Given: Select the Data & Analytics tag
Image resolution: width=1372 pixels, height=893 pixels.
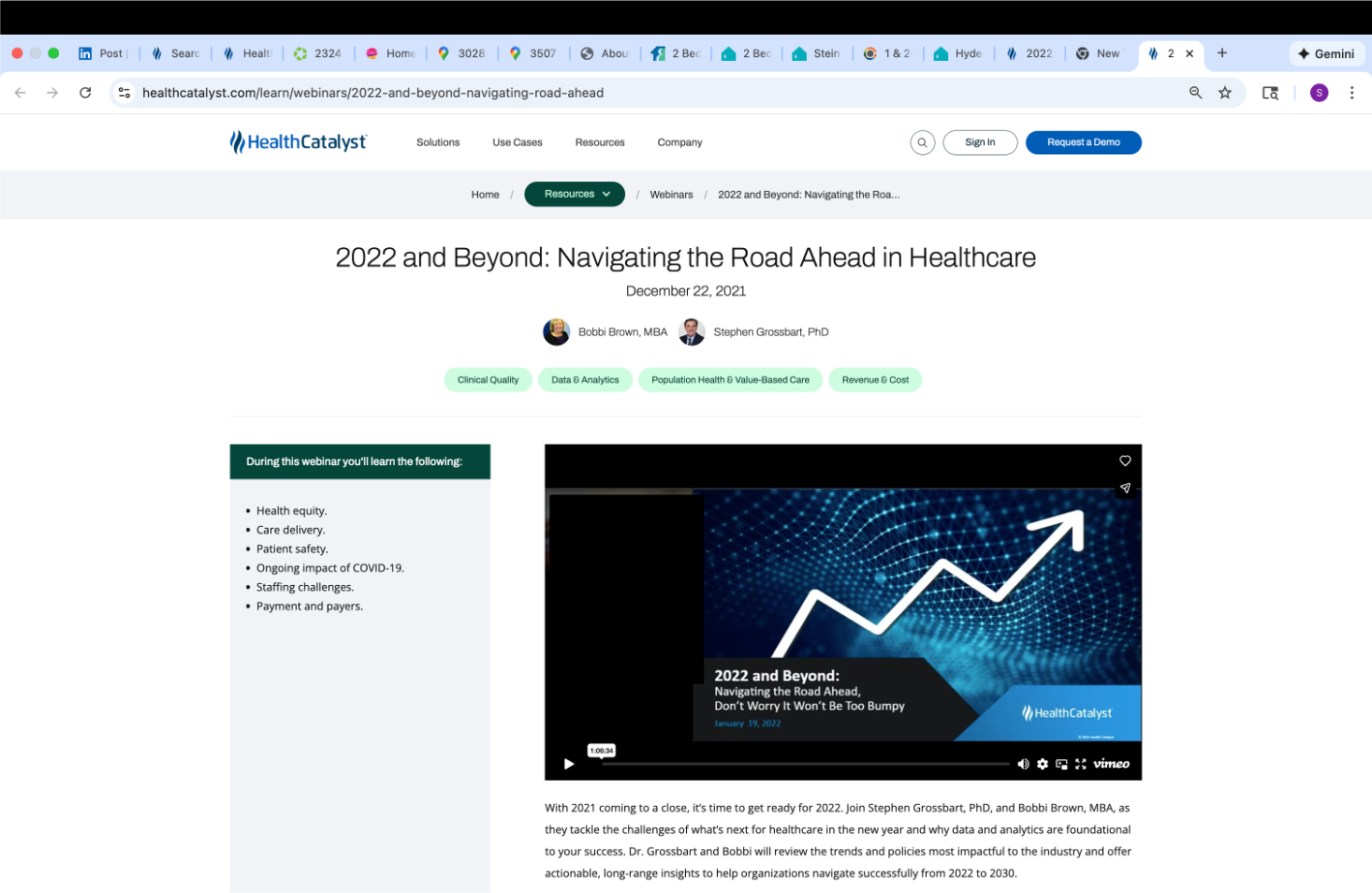Looking at the screenshot, I should (585, 380).
